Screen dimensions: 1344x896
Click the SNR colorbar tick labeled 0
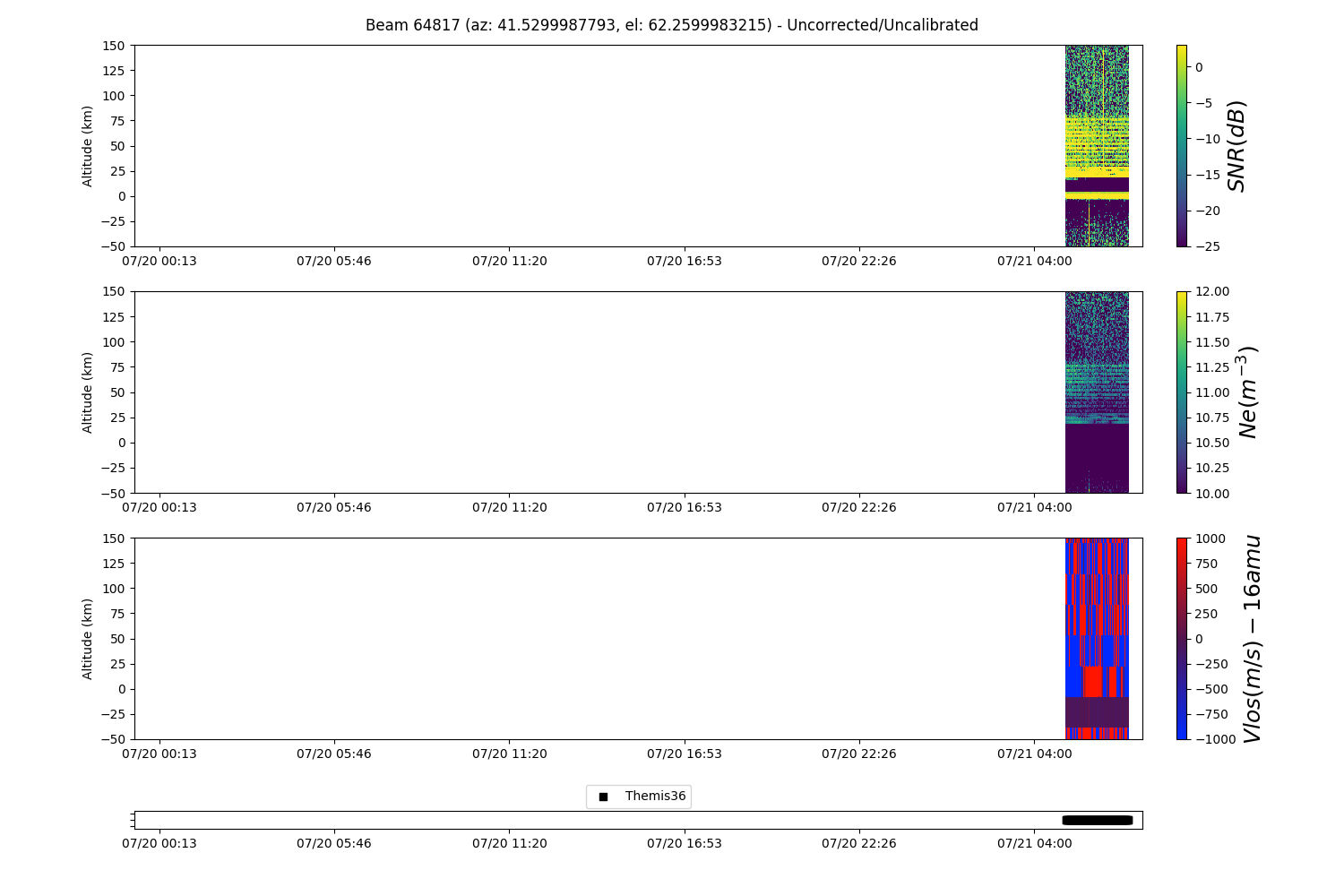1199,67
